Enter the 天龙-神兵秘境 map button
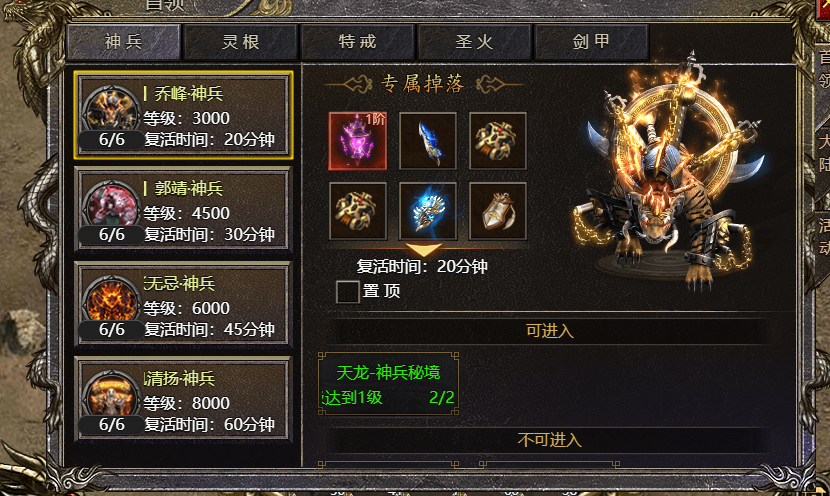The height and width of the screenshot is (496, 830). (x=389, y=384)
